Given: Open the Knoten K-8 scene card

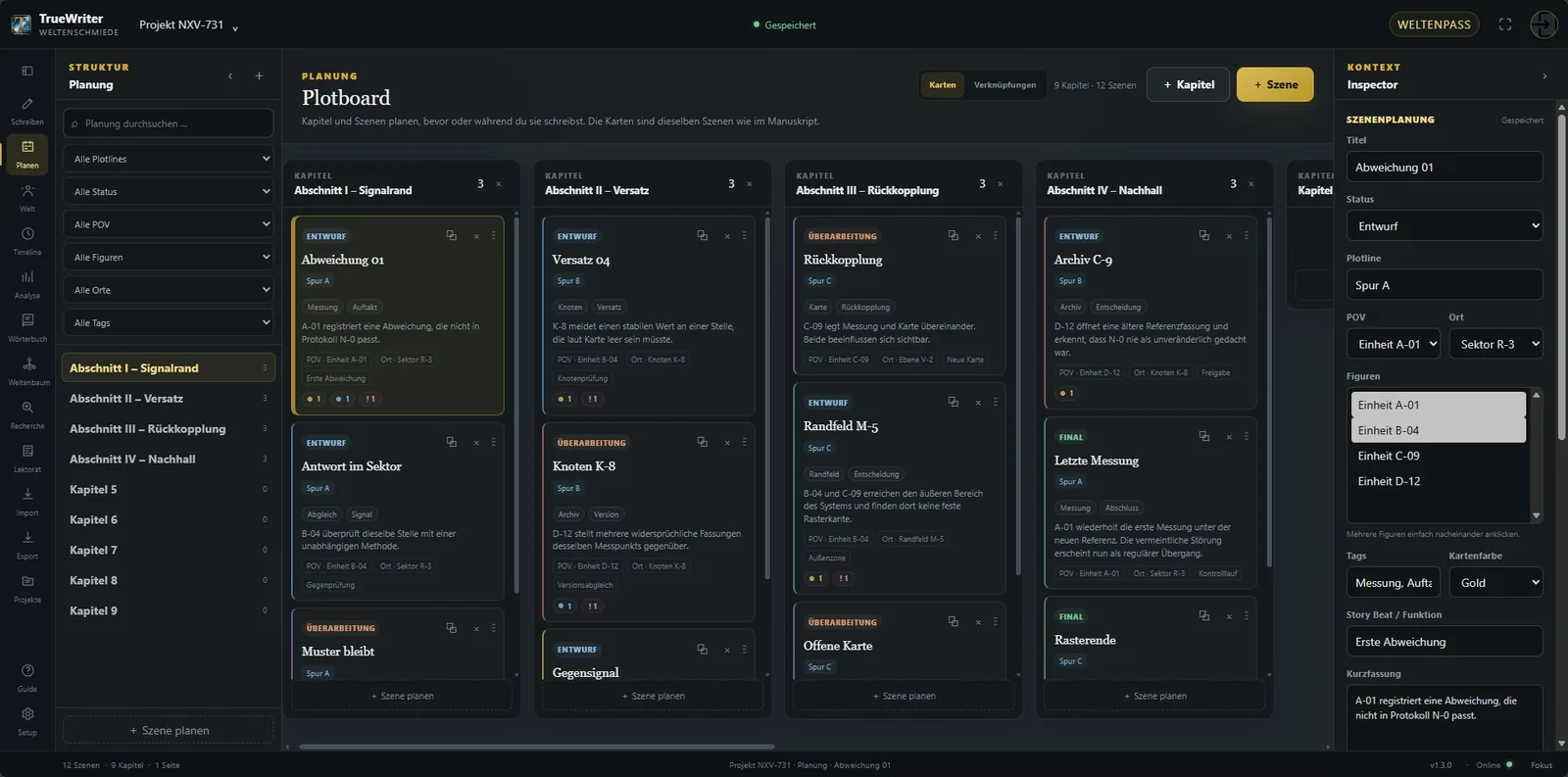Looking at the screenshot, I should pos(648,521).
